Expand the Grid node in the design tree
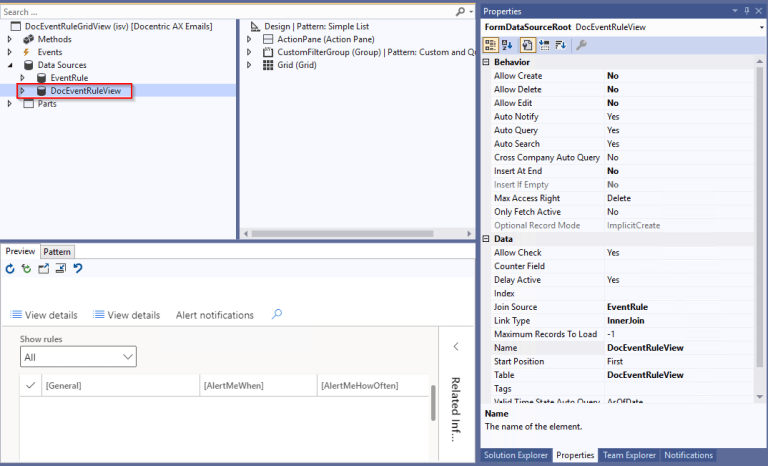 pyautogui.click(x=249, y=65)
